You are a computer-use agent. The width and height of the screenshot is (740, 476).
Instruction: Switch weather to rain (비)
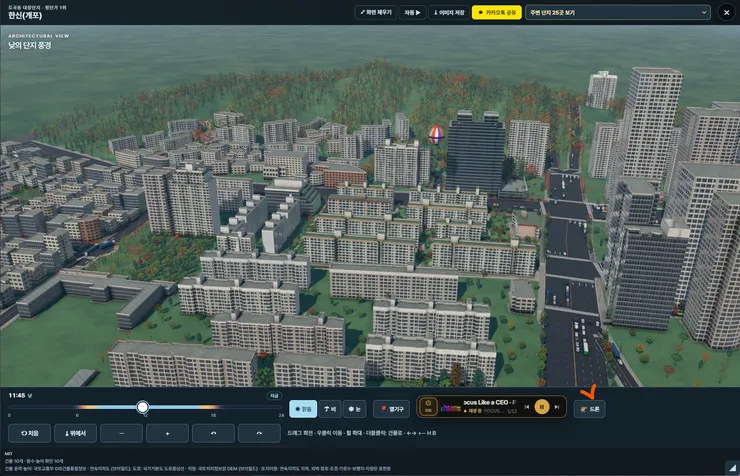point(330,409)
